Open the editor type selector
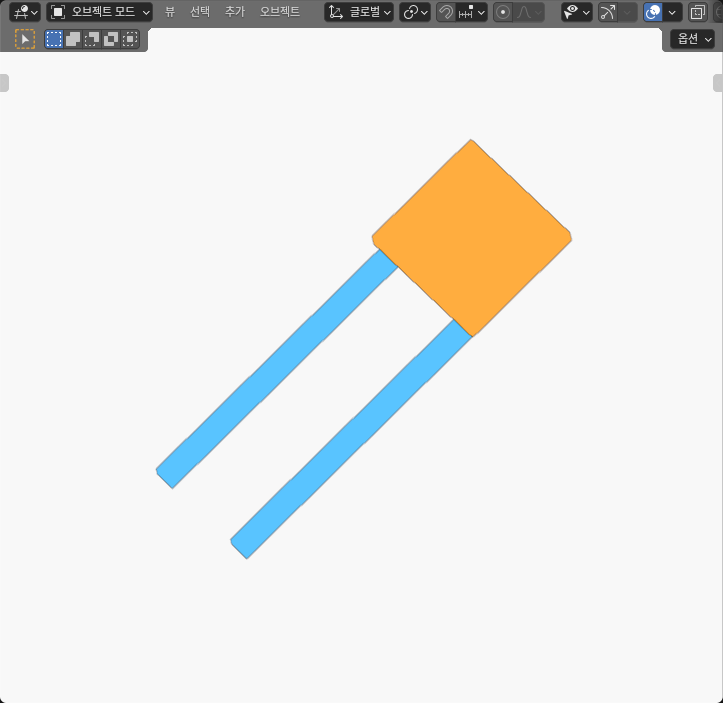723x703 pixels. click(25, 12)
